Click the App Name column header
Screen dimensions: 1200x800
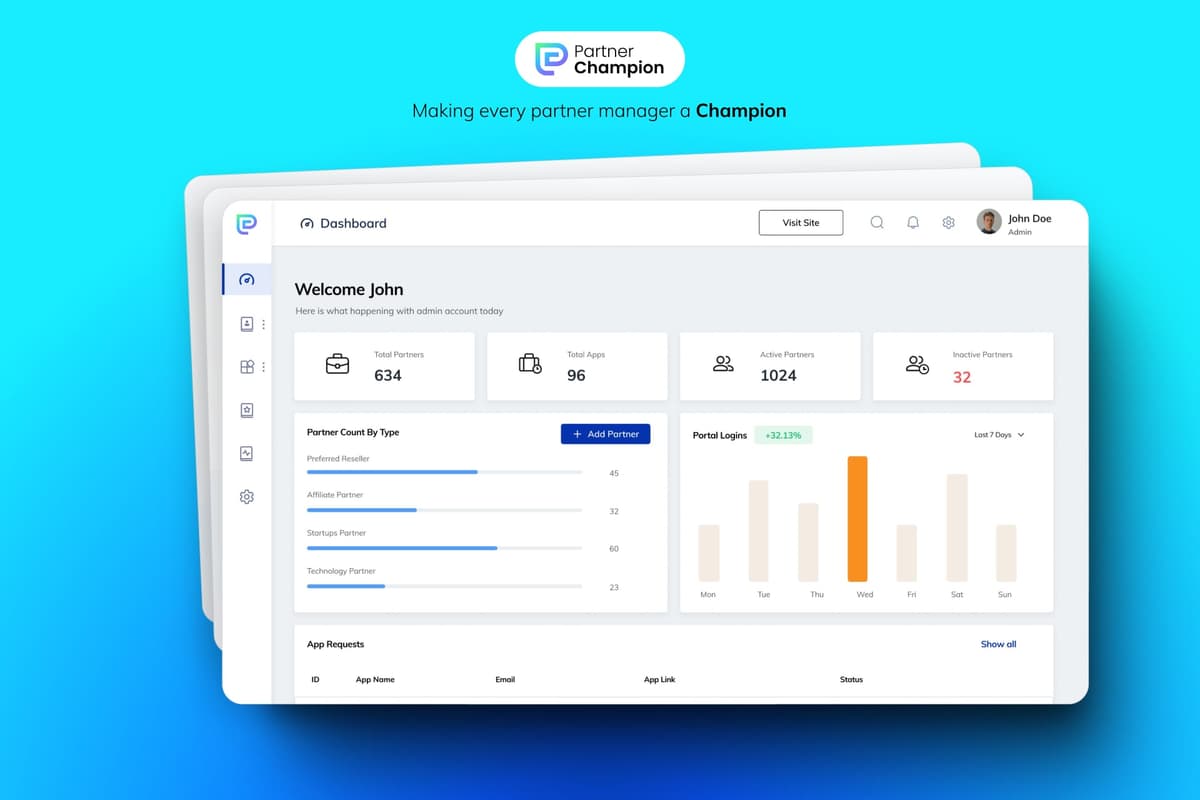click(375, 680)
